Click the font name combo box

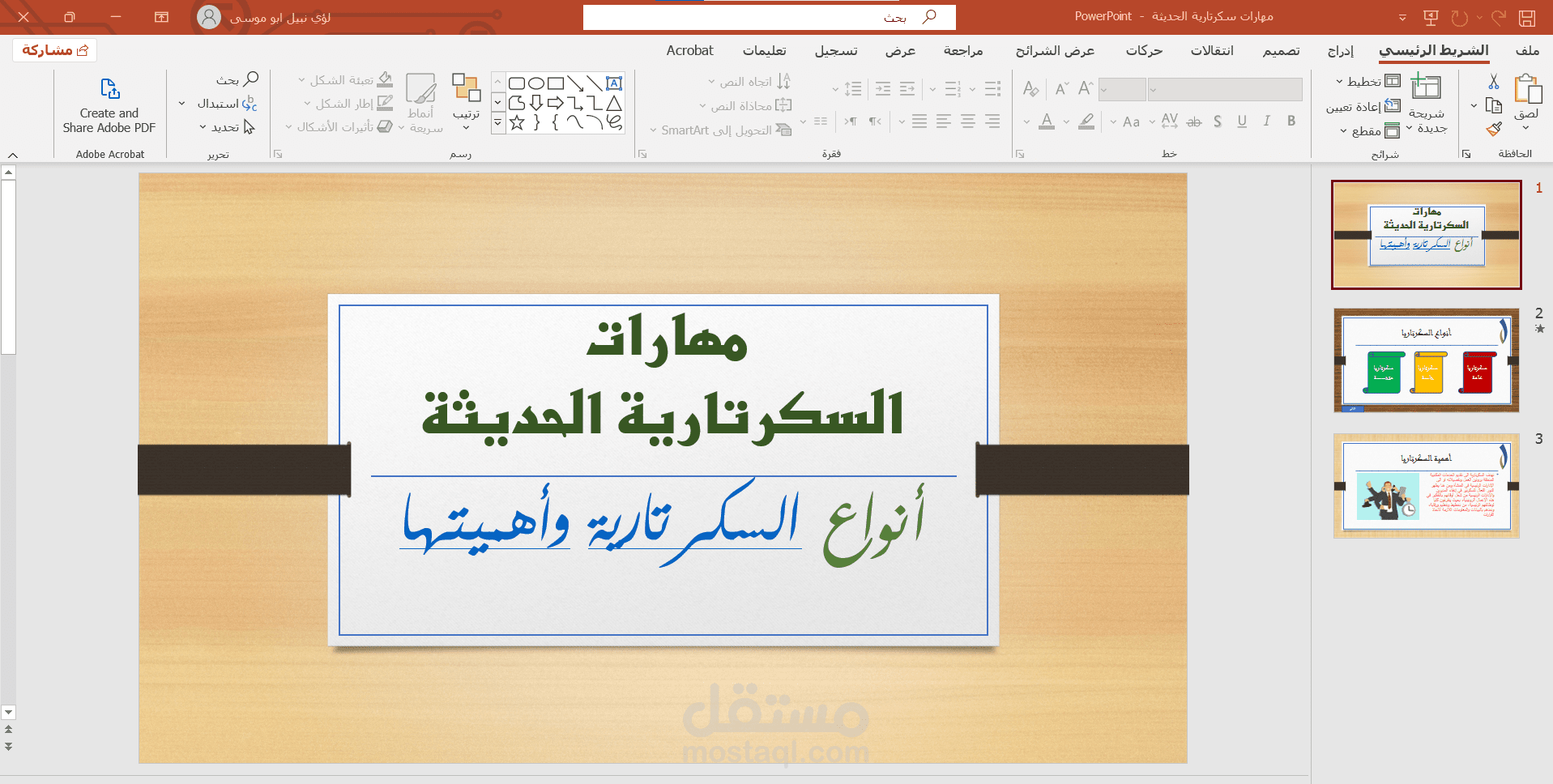tap(1225, 89)
